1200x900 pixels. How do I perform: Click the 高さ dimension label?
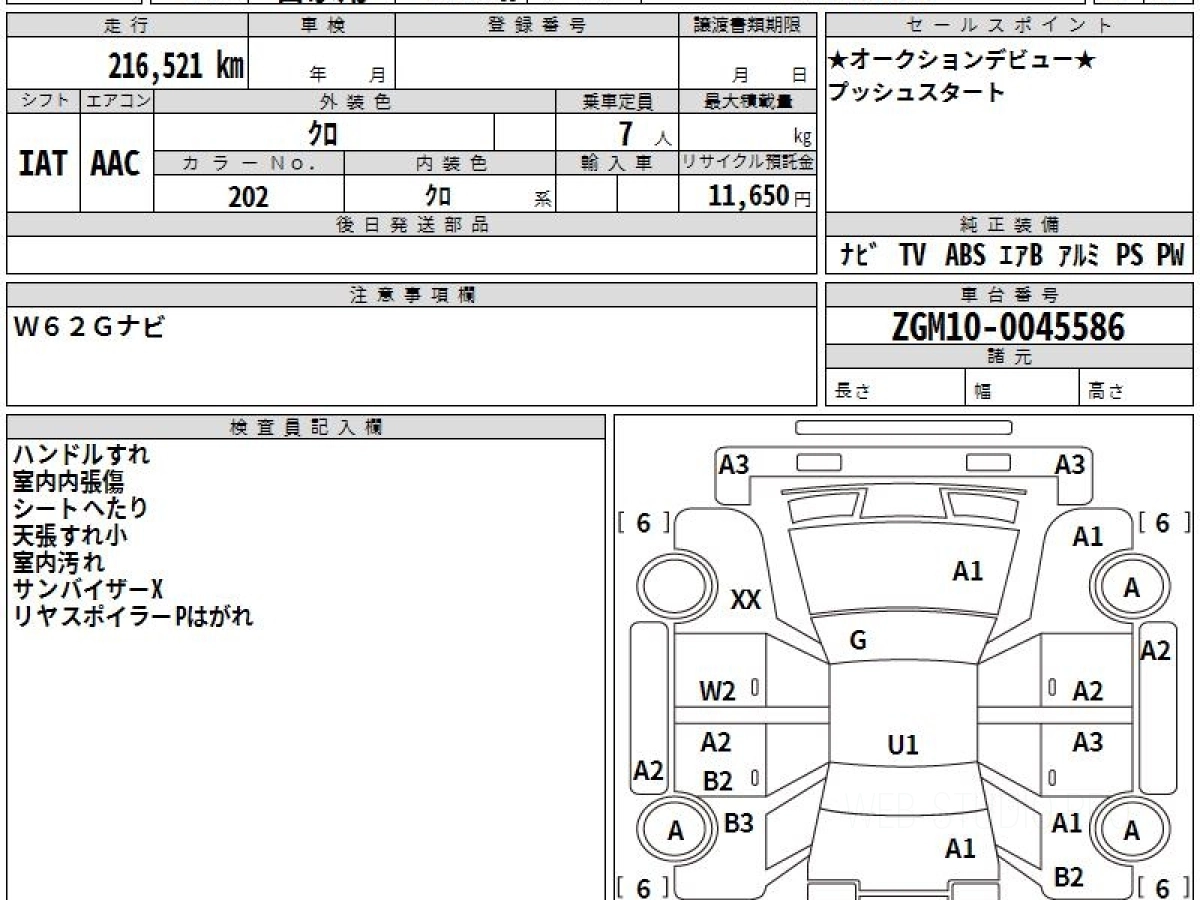[x=1106, y=392]
